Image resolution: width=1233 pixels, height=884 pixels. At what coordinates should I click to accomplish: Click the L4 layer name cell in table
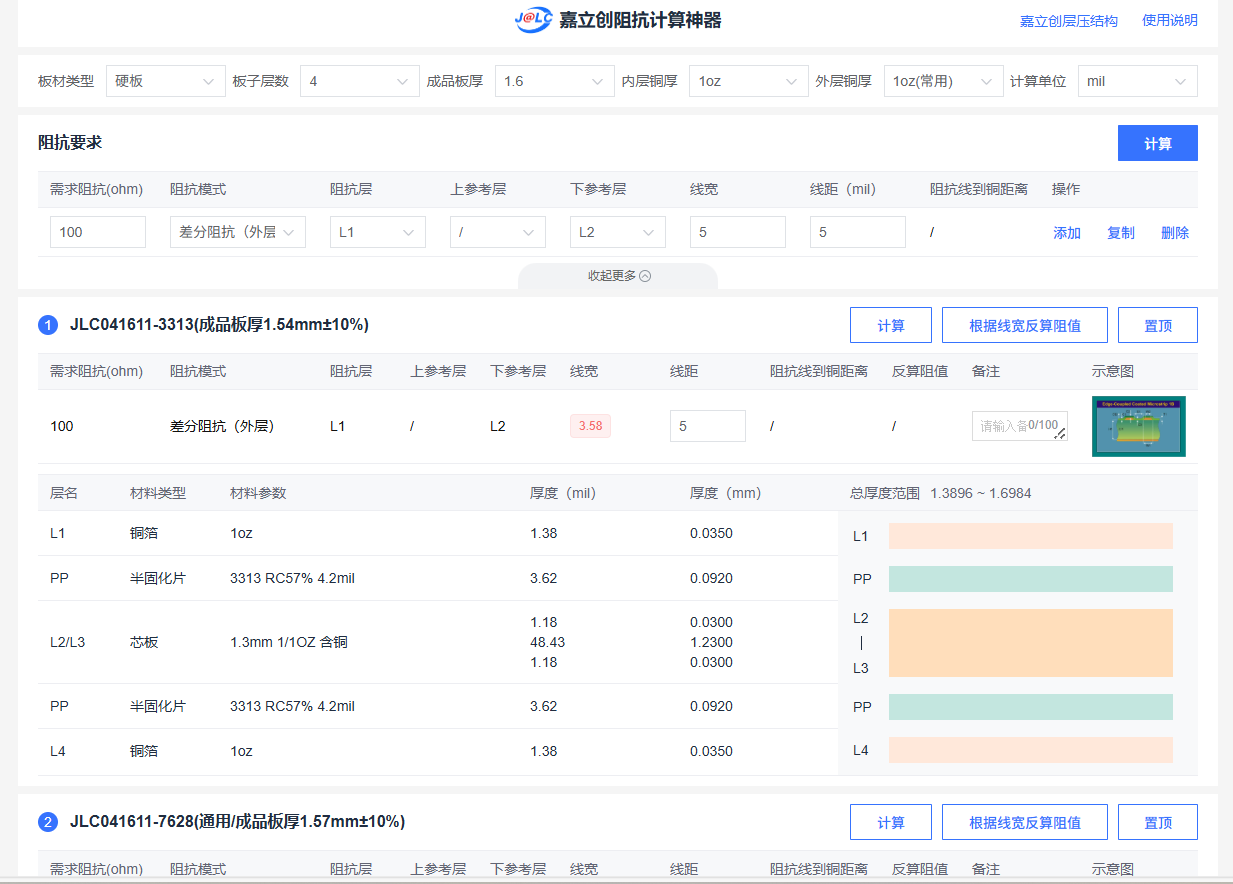58,751
